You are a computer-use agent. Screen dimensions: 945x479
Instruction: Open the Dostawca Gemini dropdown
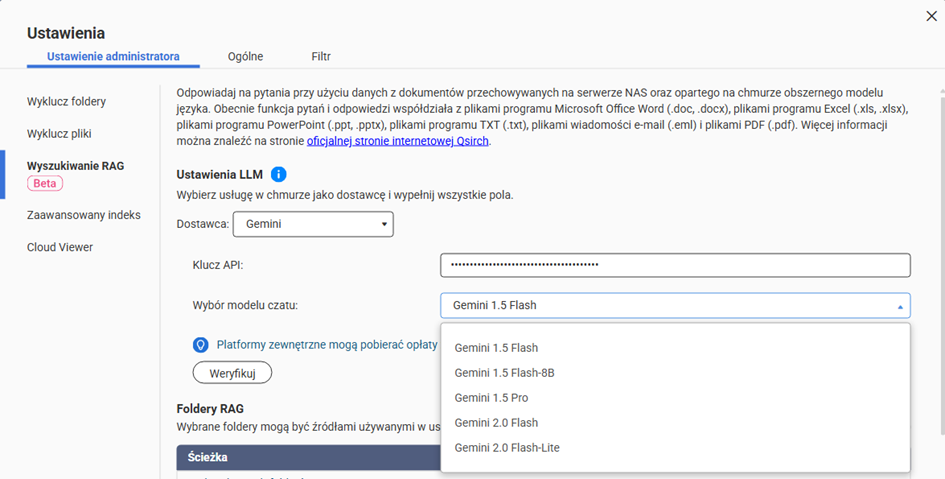pos(313,224)
